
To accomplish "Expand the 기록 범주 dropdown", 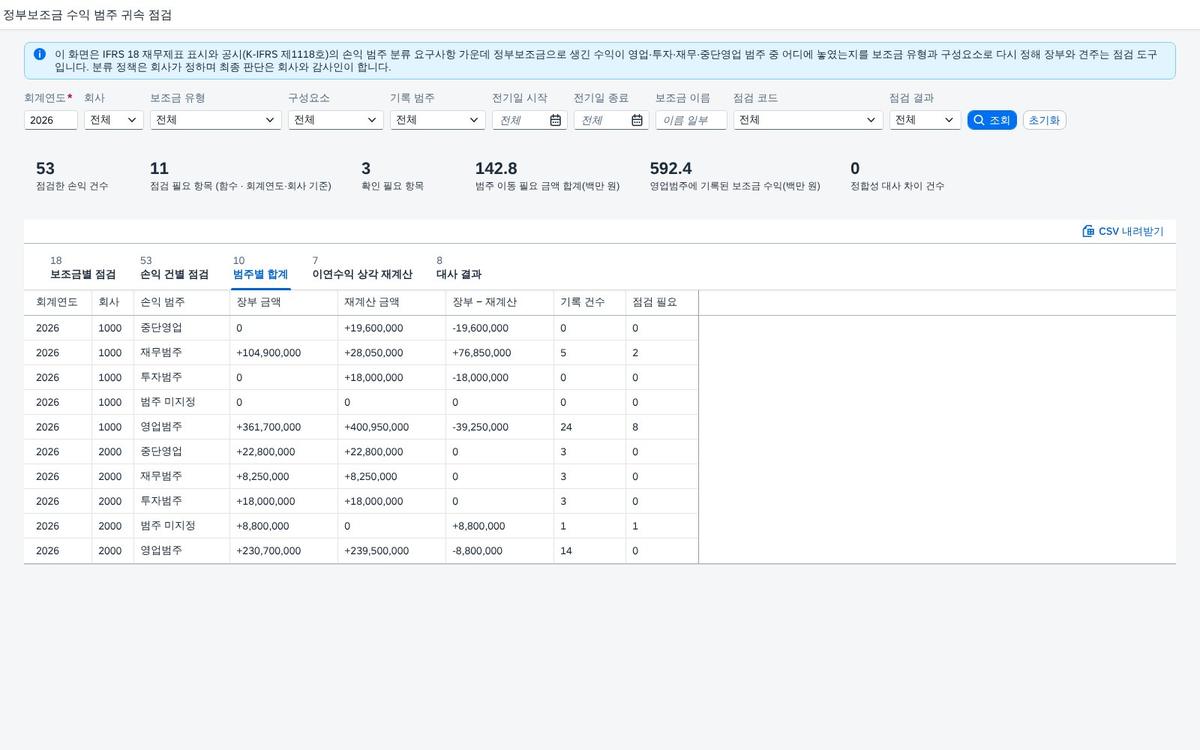I will click(x=438, y=120).
